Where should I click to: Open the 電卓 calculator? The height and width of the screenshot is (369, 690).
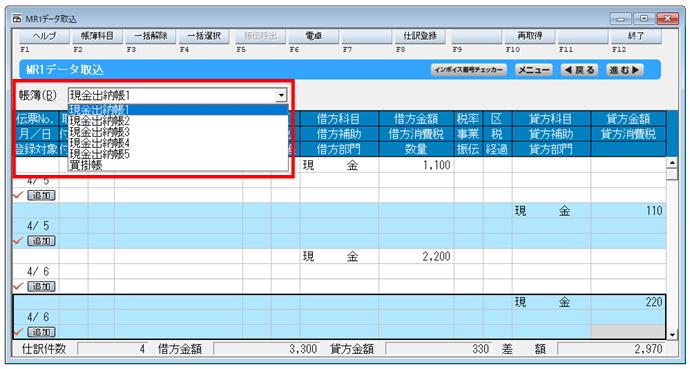pyautogui.click(x=313, y=37)
